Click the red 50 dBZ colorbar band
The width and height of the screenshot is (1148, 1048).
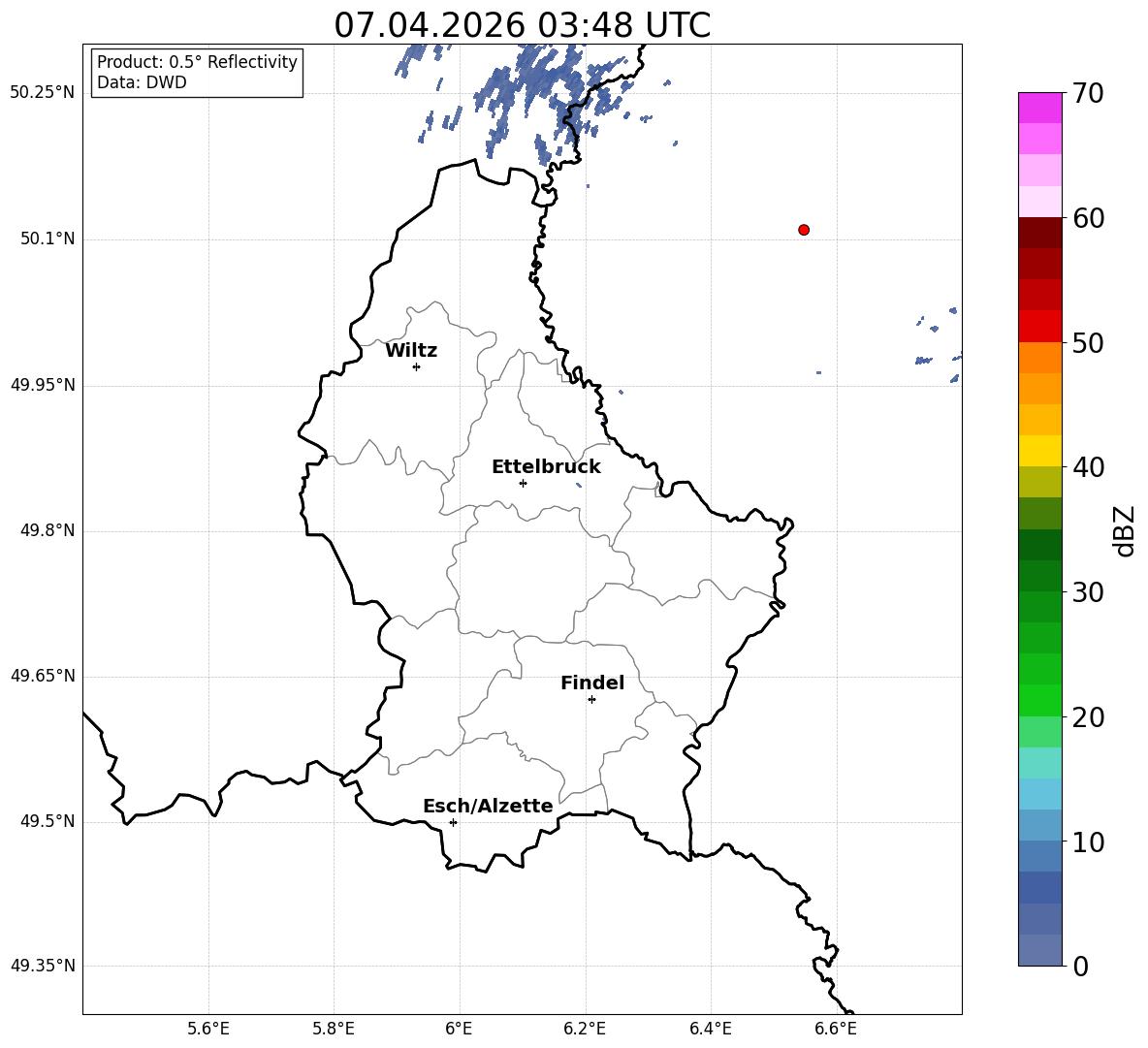(x=1040, y=327)
